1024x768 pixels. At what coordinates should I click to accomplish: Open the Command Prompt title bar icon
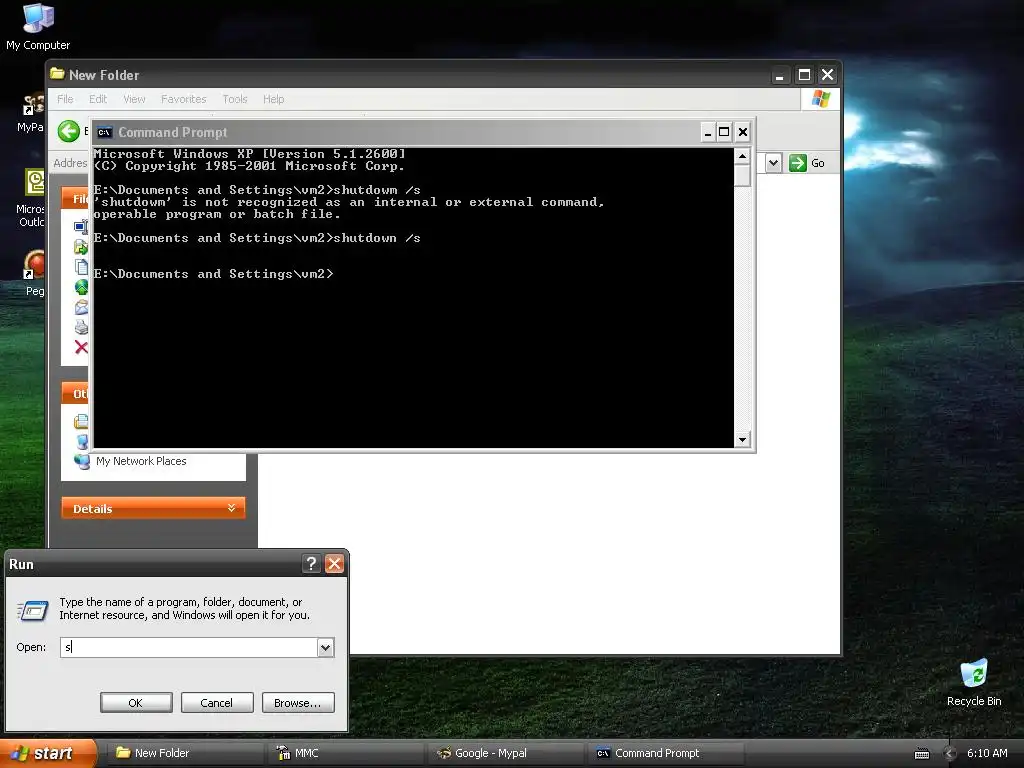[x=104, y=133]
